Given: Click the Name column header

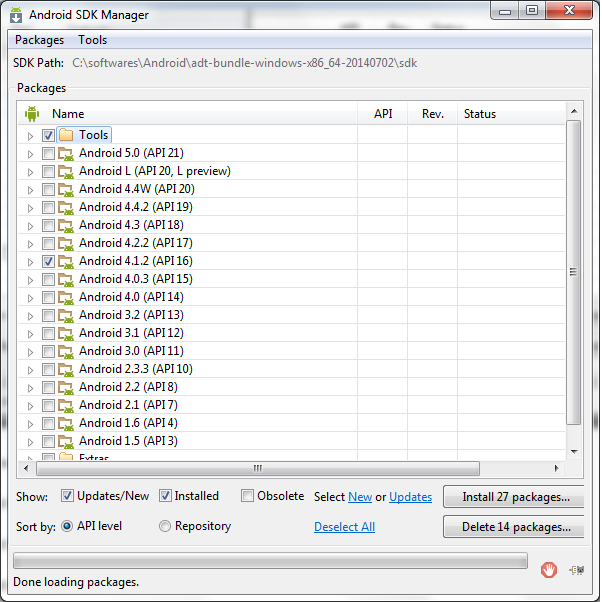Looking at the screenshot, I should (x=187, y=114).
